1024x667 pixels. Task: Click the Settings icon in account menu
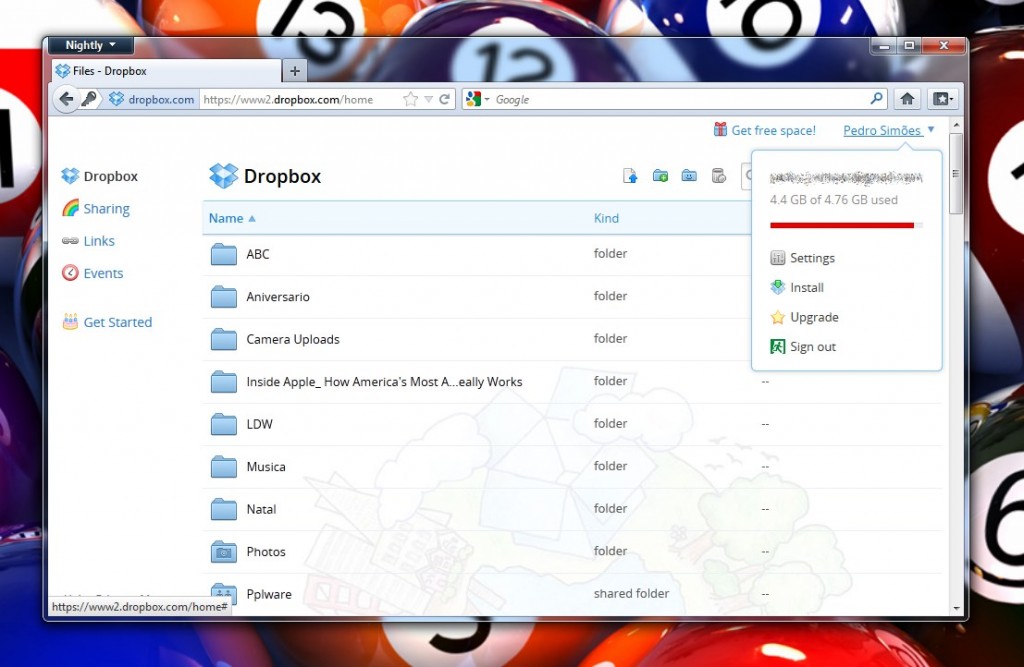777,258
